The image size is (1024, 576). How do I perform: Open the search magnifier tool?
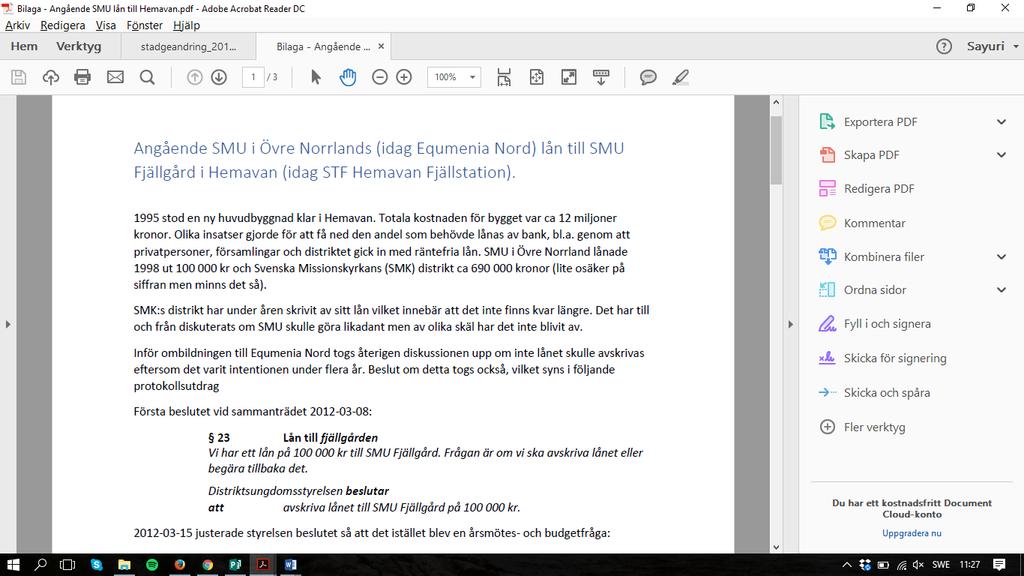tap(148, 77)
